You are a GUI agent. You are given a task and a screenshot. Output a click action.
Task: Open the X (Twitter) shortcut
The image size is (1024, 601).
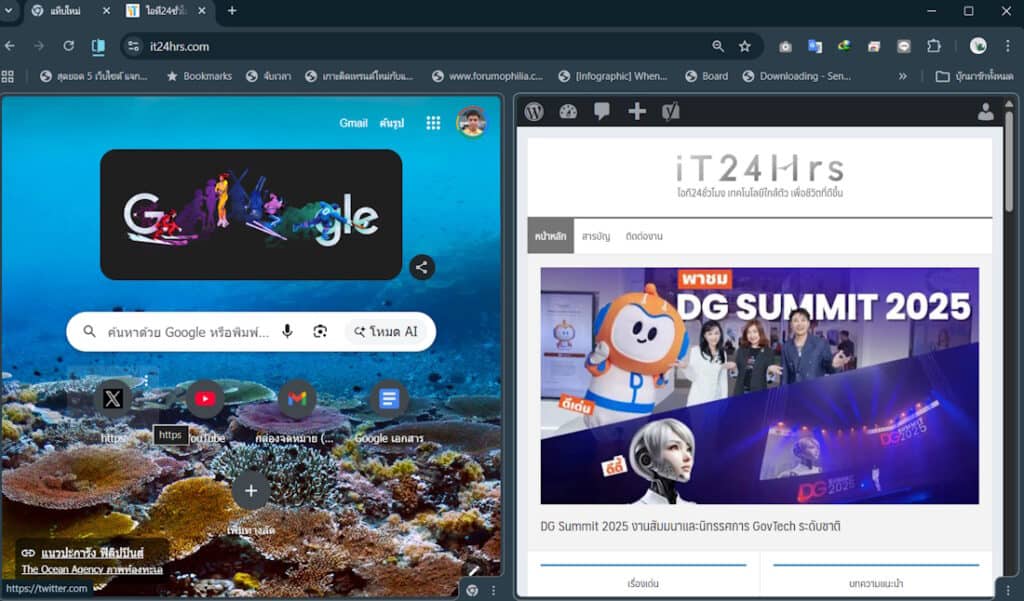(x=113, y=398)
